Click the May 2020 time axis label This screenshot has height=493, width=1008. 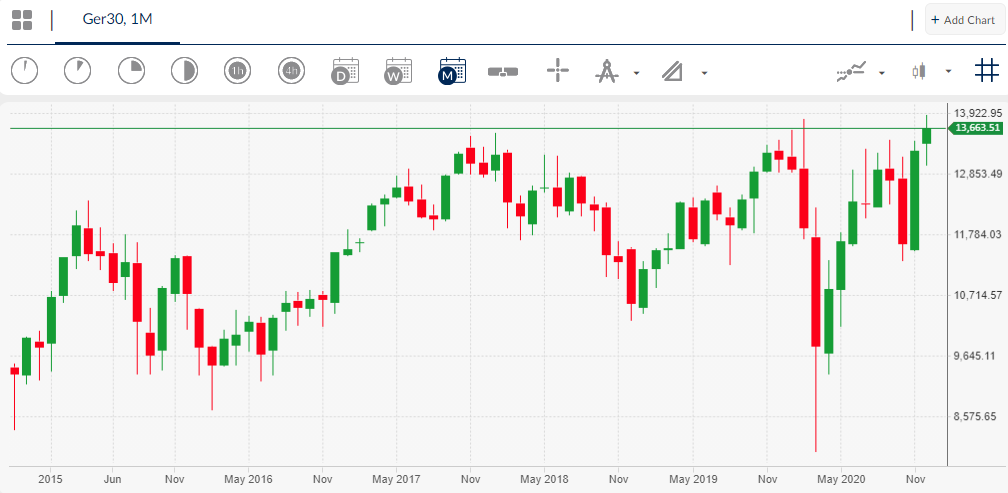841,479
